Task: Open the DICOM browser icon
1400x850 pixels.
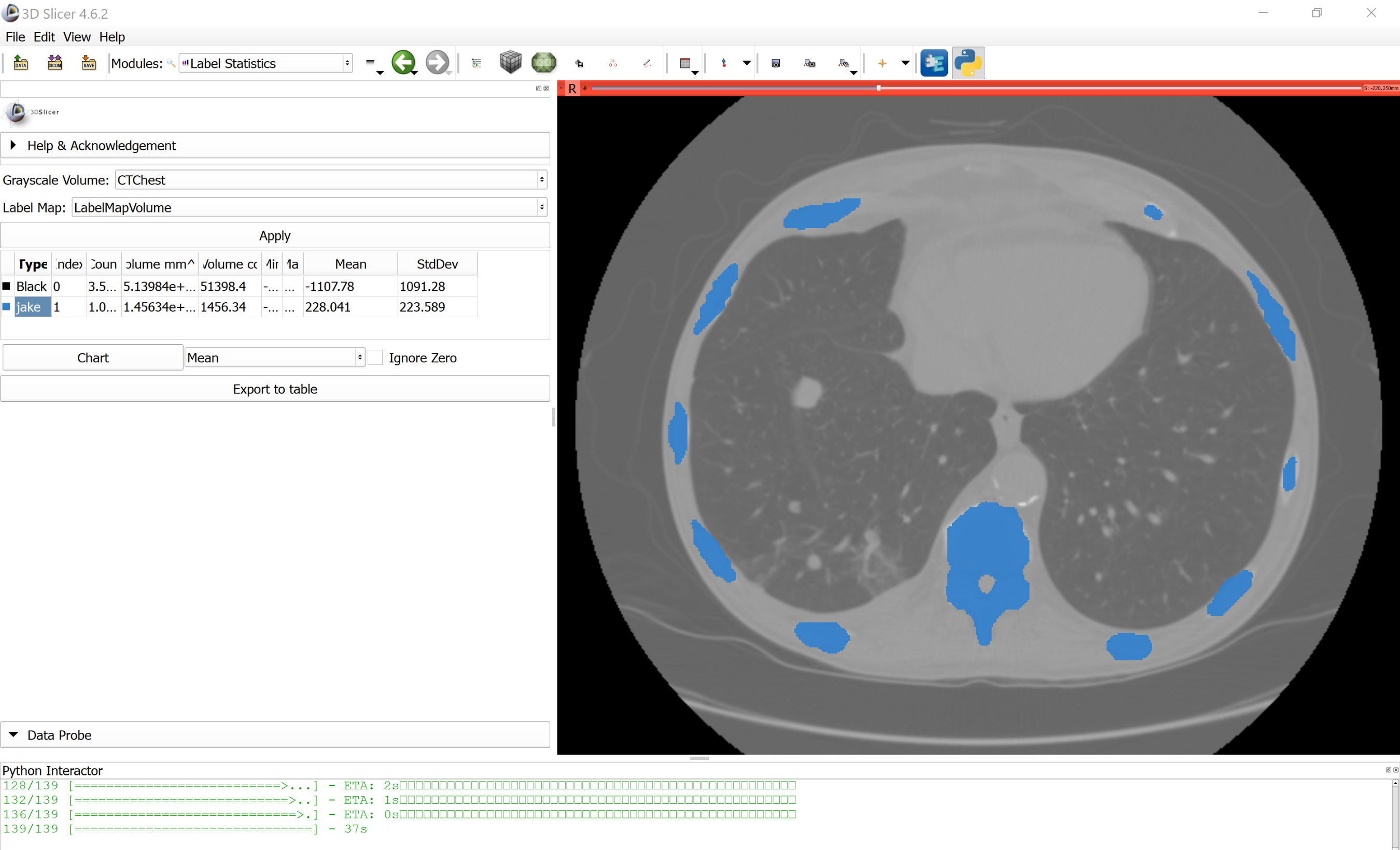Action: point(54,63)
